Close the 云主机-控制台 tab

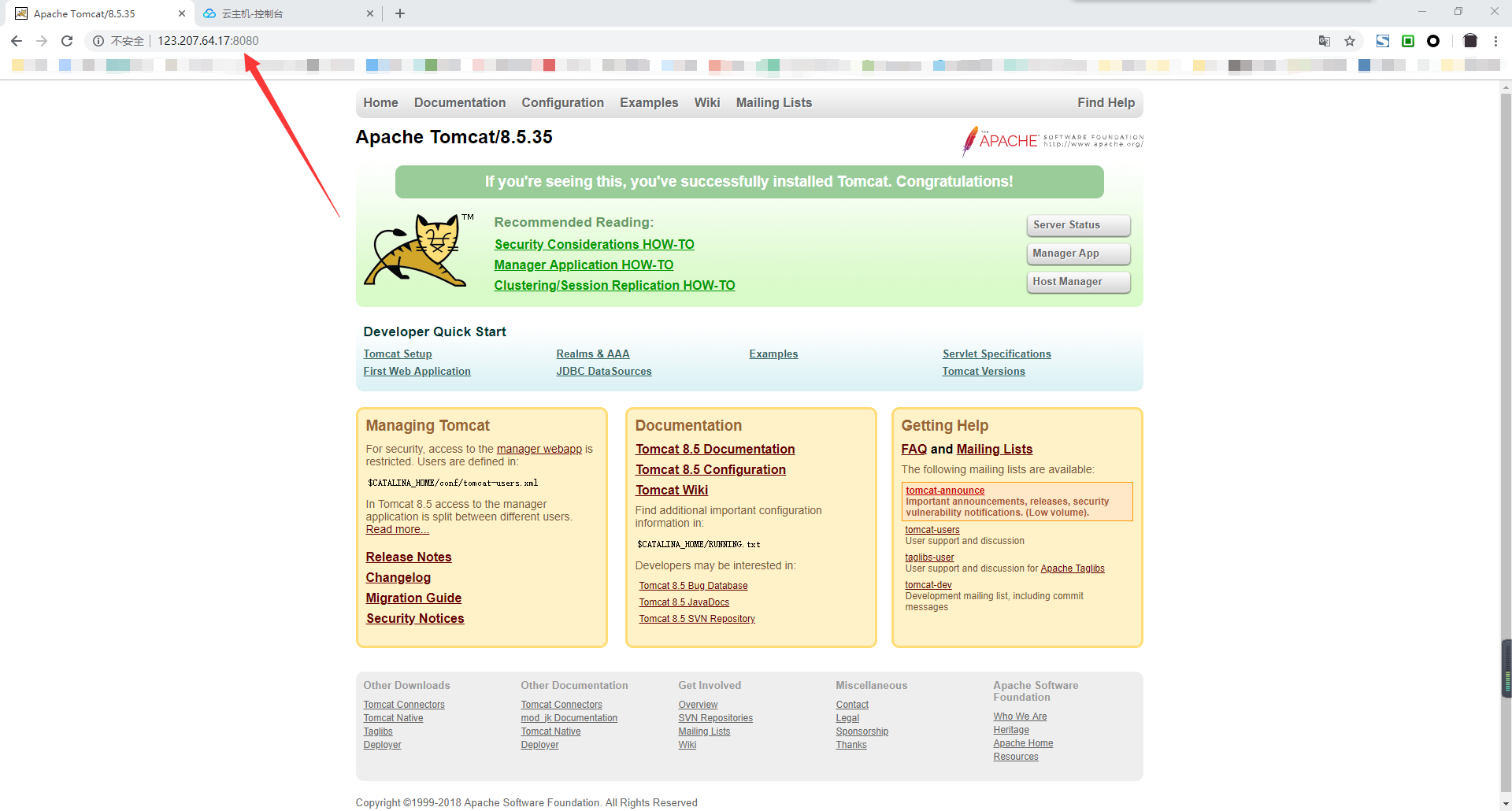click(370, 13)
